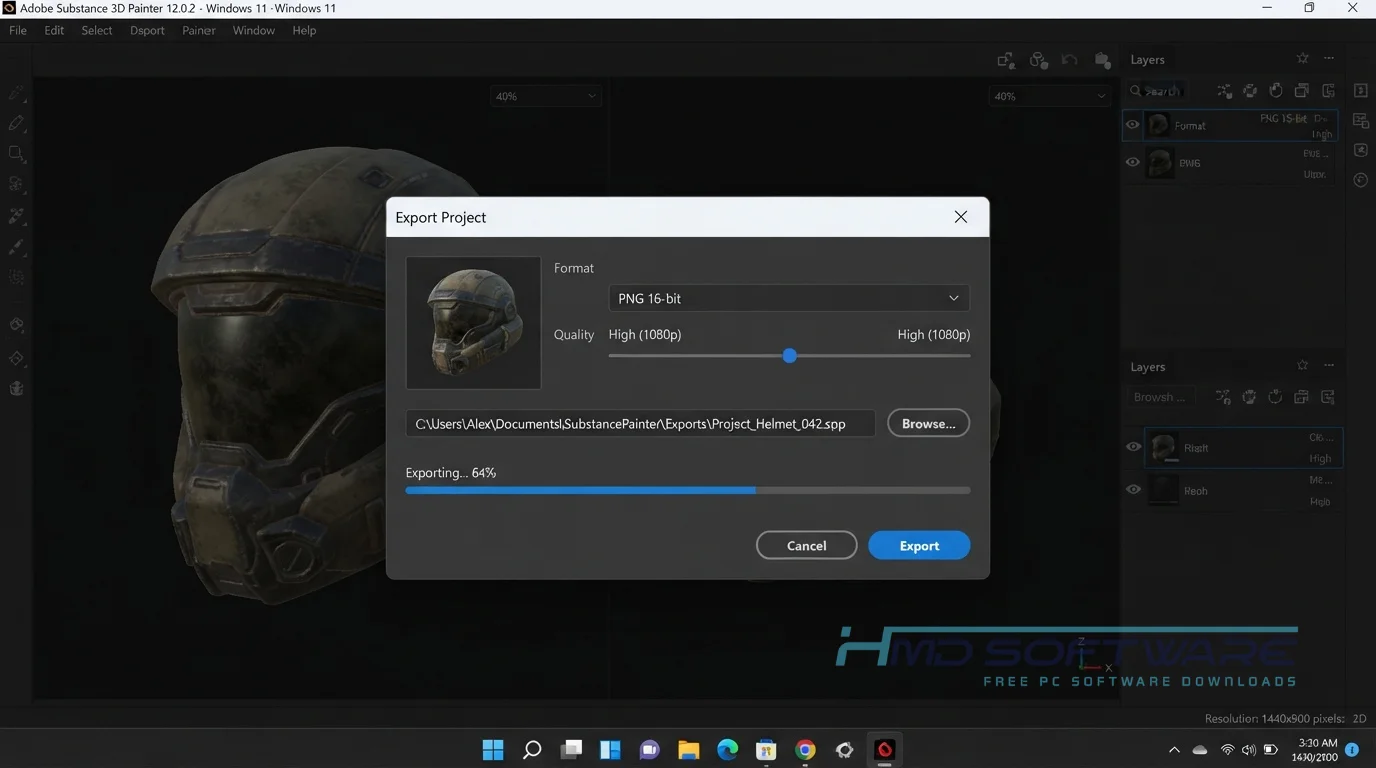Click the taskbar clock showing 3:30 AM
Image resolution: width=1376 pixels, height=768 pixels.
pyautogui.click(x=1317, y=750)
